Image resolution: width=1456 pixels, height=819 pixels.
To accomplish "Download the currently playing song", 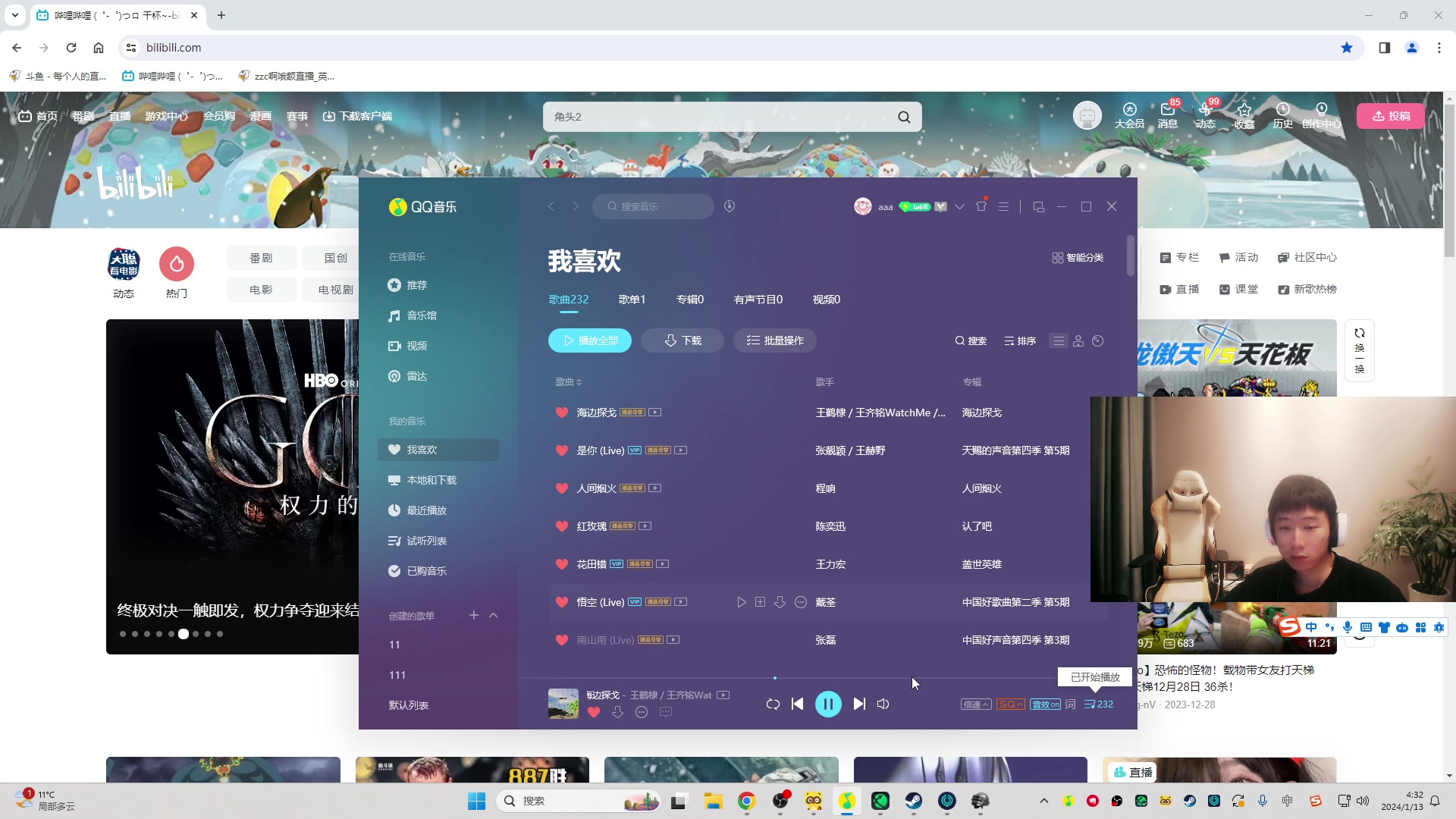I will point(618,712).
